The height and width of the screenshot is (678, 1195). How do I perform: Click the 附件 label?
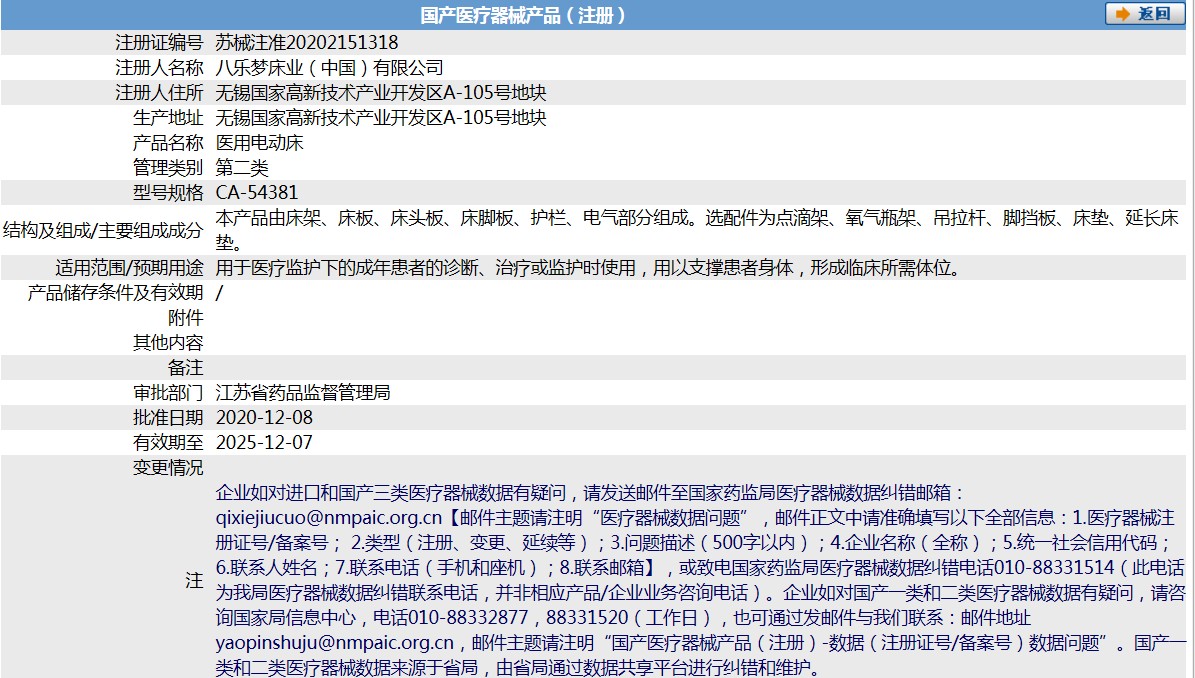(x=186, y=318)
